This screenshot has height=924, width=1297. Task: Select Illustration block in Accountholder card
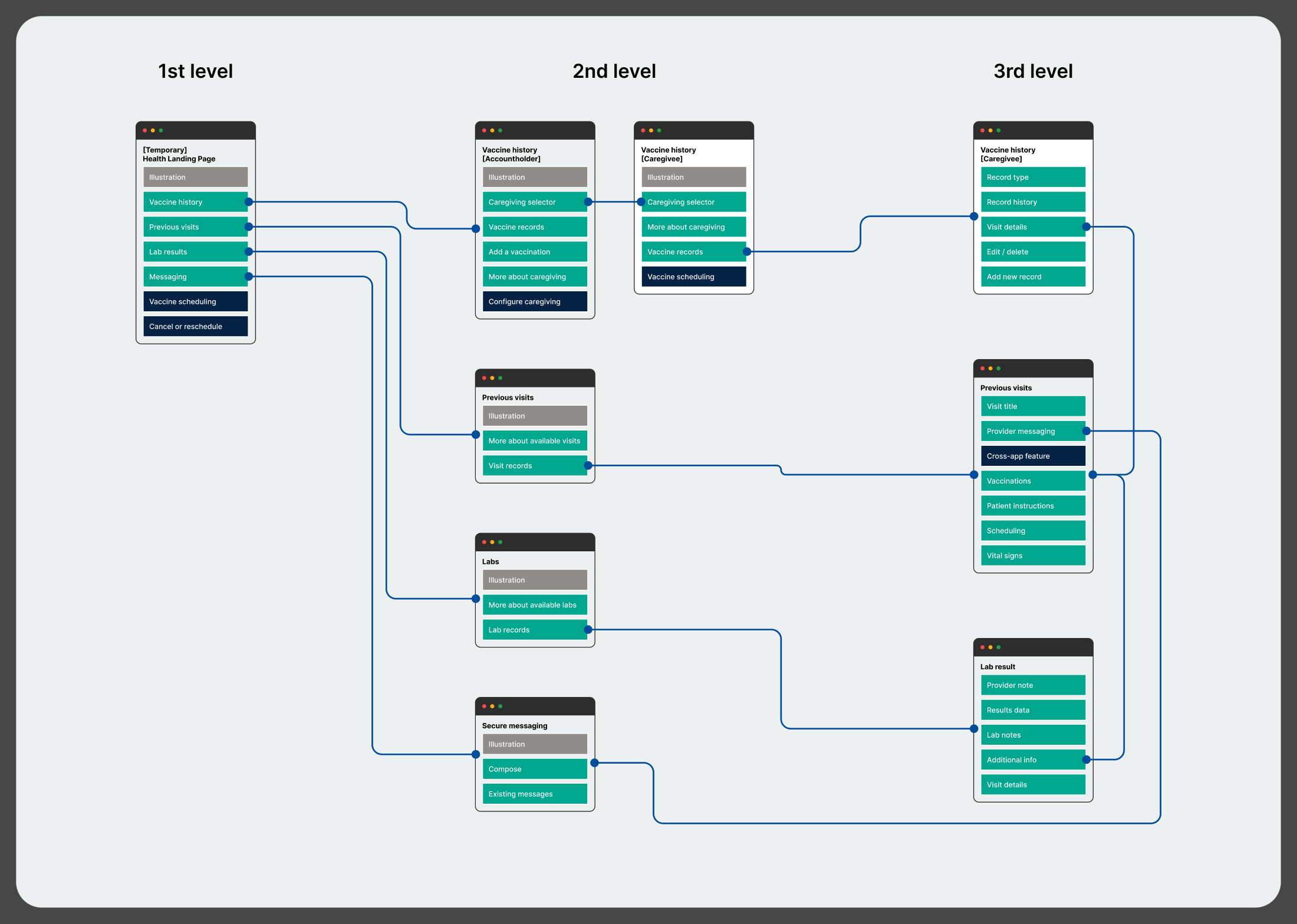pos(535,177)
